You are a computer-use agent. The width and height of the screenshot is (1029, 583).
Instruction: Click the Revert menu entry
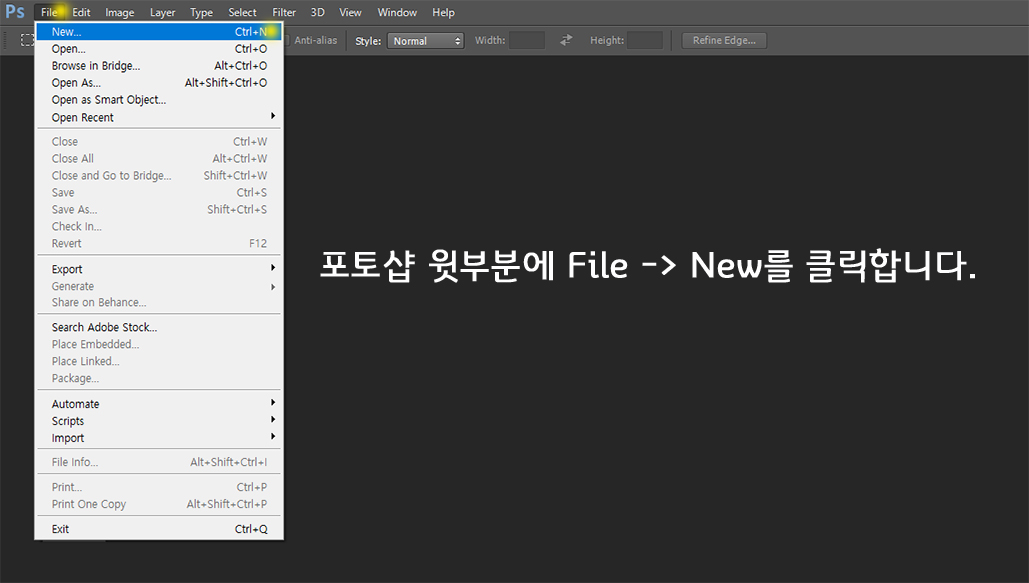pyautogui.click(x=159, y=244)
